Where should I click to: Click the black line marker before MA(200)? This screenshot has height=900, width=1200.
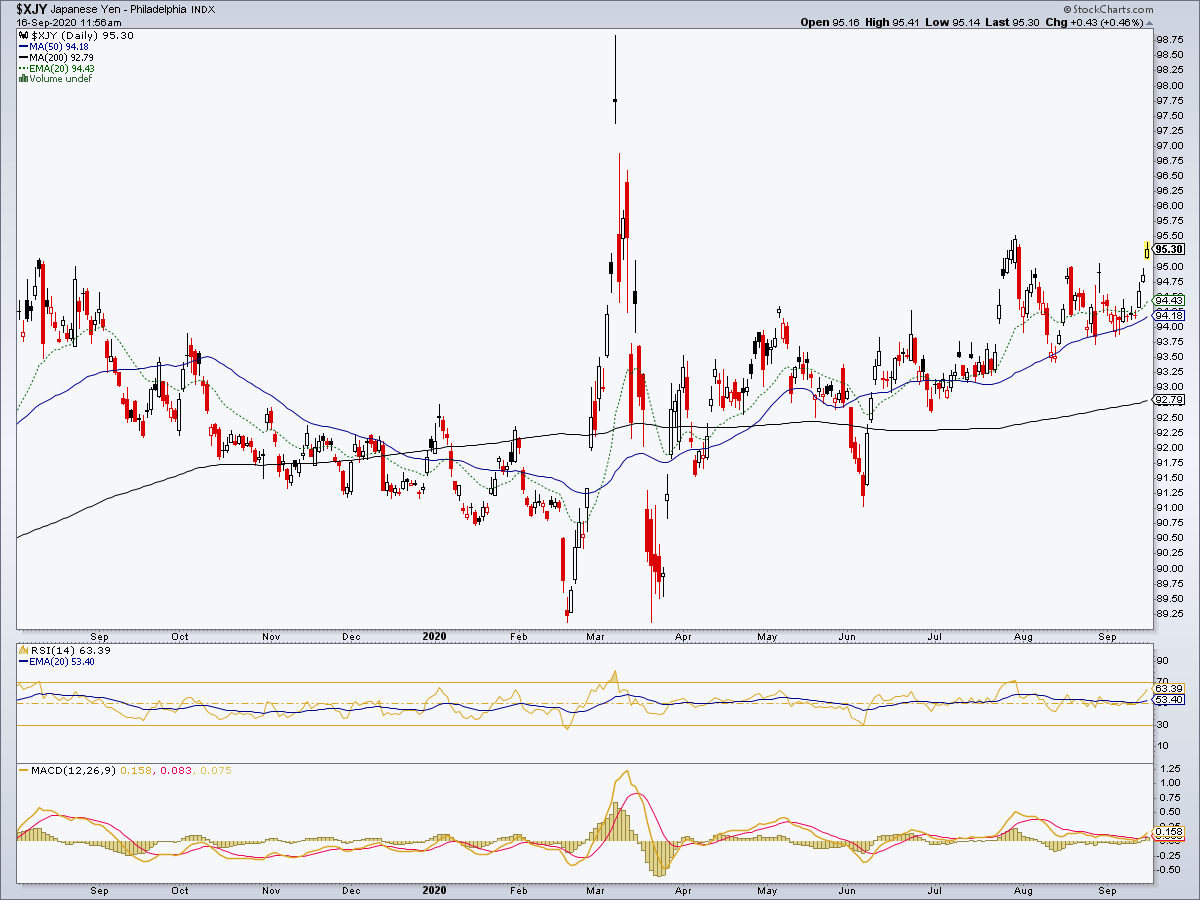[22, 58]
